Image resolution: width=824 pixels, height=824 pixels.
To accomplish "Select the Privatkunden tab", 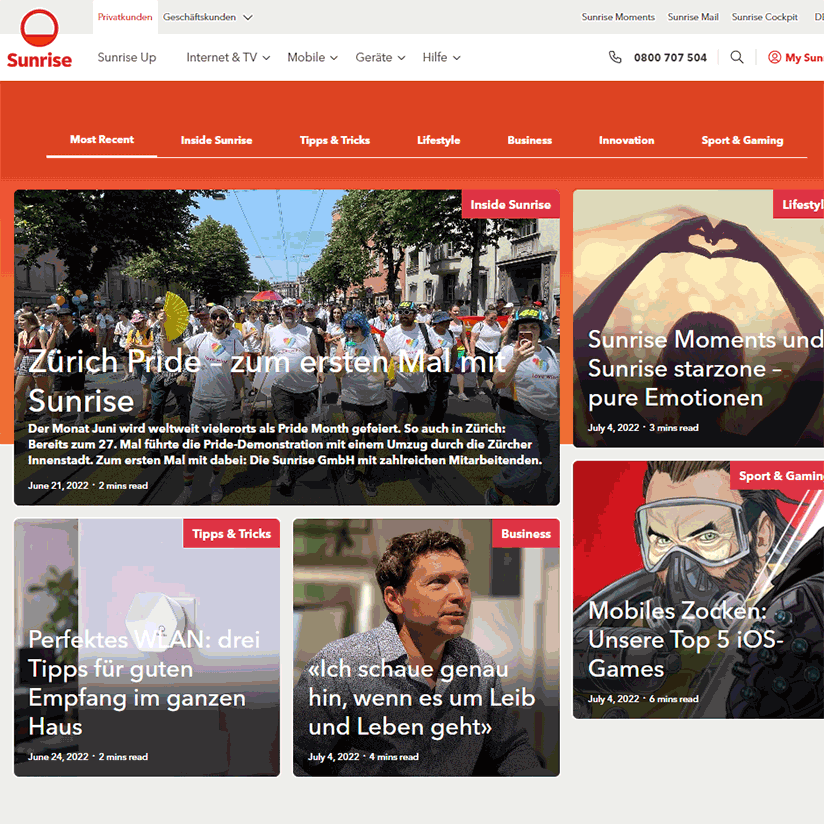I will tap(125, 17).
